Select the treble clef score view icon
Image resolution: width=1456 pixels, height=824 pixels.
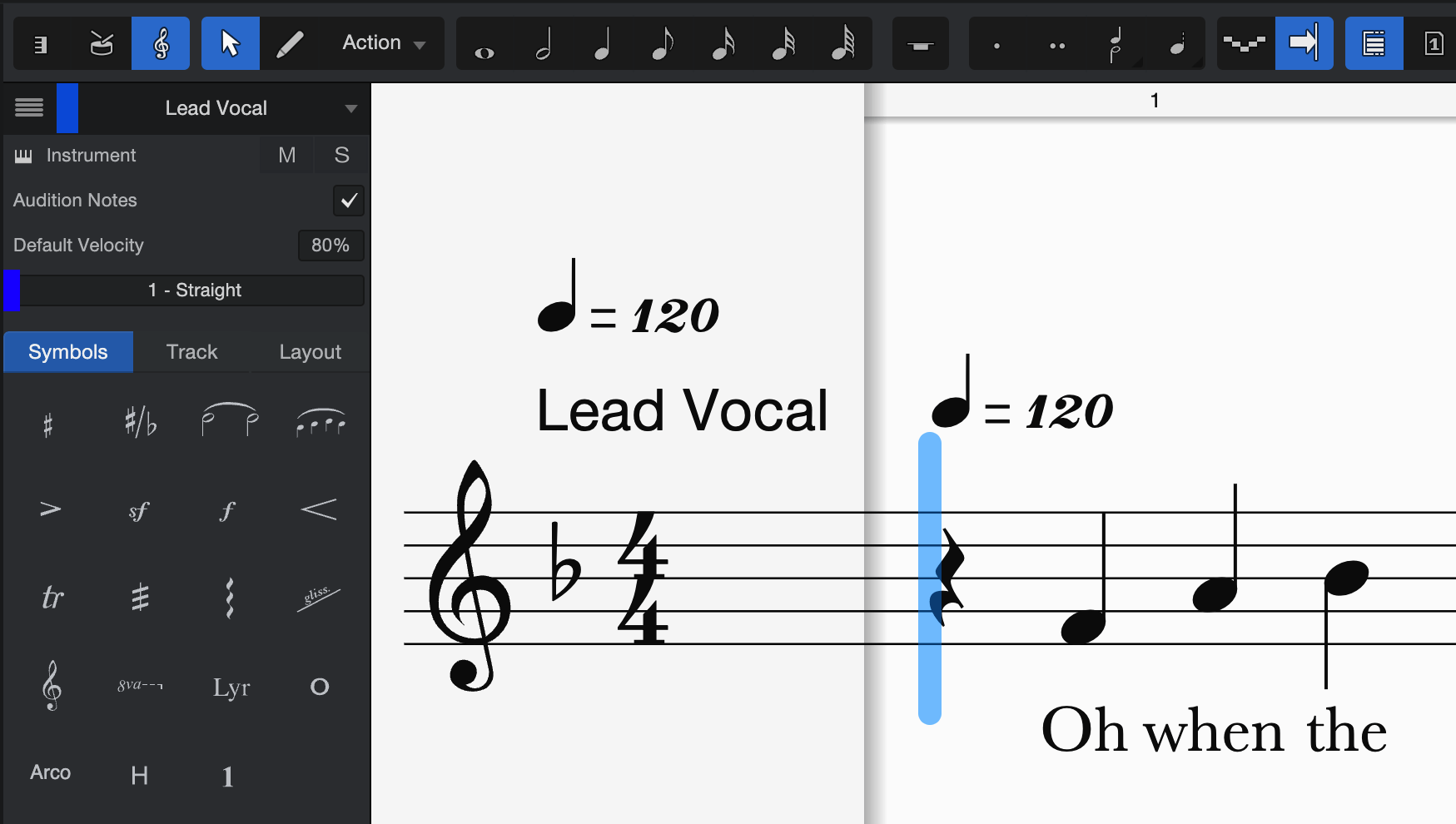click(161, 43)
